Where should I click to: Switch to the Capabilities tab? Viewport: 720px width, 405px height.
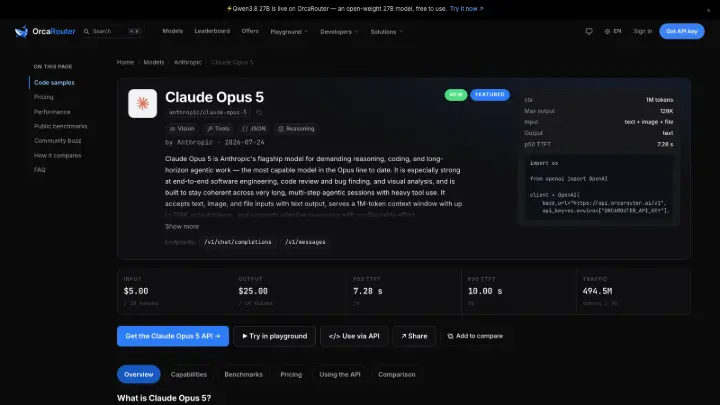point(189,374)
